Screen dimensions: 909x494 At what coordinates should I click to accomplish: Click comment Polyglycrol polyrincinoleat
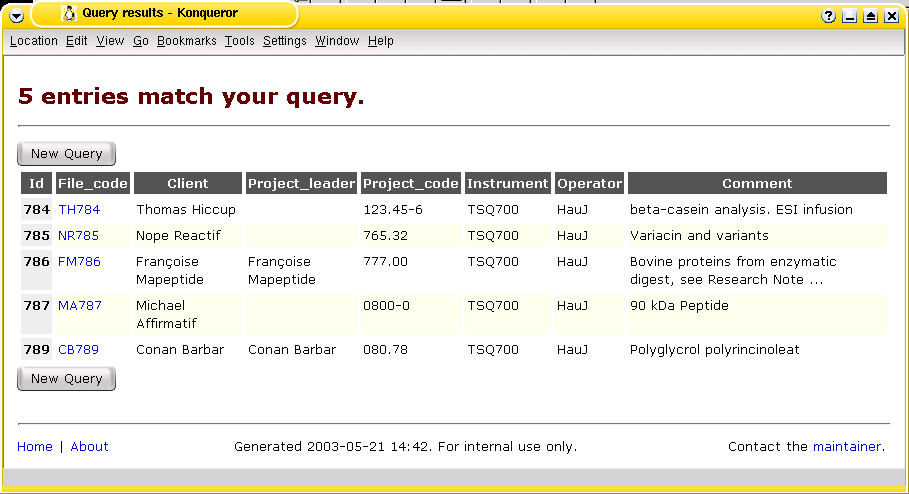pyautogui.click(x=715, y=350)
